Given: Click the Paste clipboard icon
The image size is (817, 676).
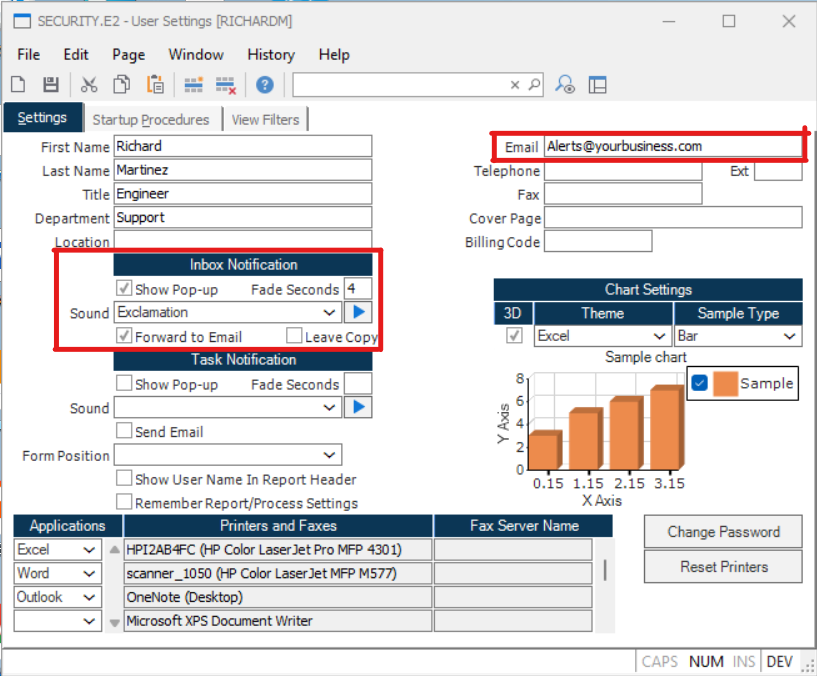Looking at the screenshot, I should click(155, 85).
